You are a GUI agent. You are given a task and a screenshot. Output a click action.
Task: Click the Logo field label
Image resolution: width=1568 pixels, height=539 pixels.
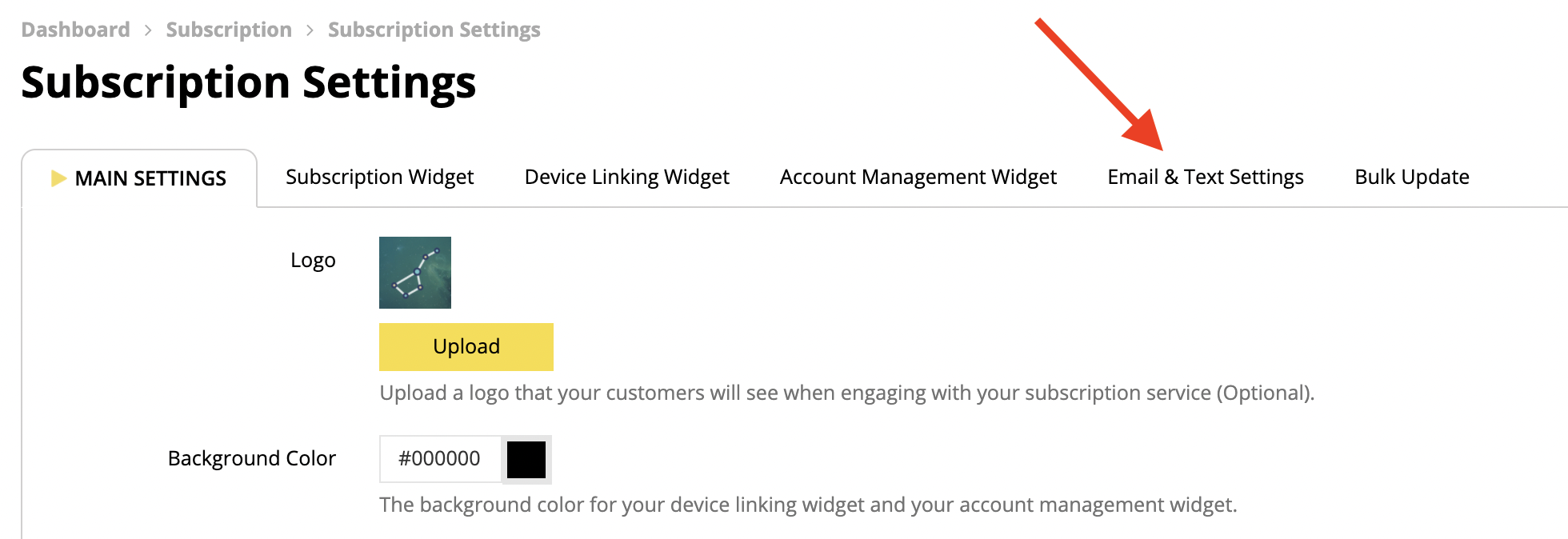click(x=313, y=261)
